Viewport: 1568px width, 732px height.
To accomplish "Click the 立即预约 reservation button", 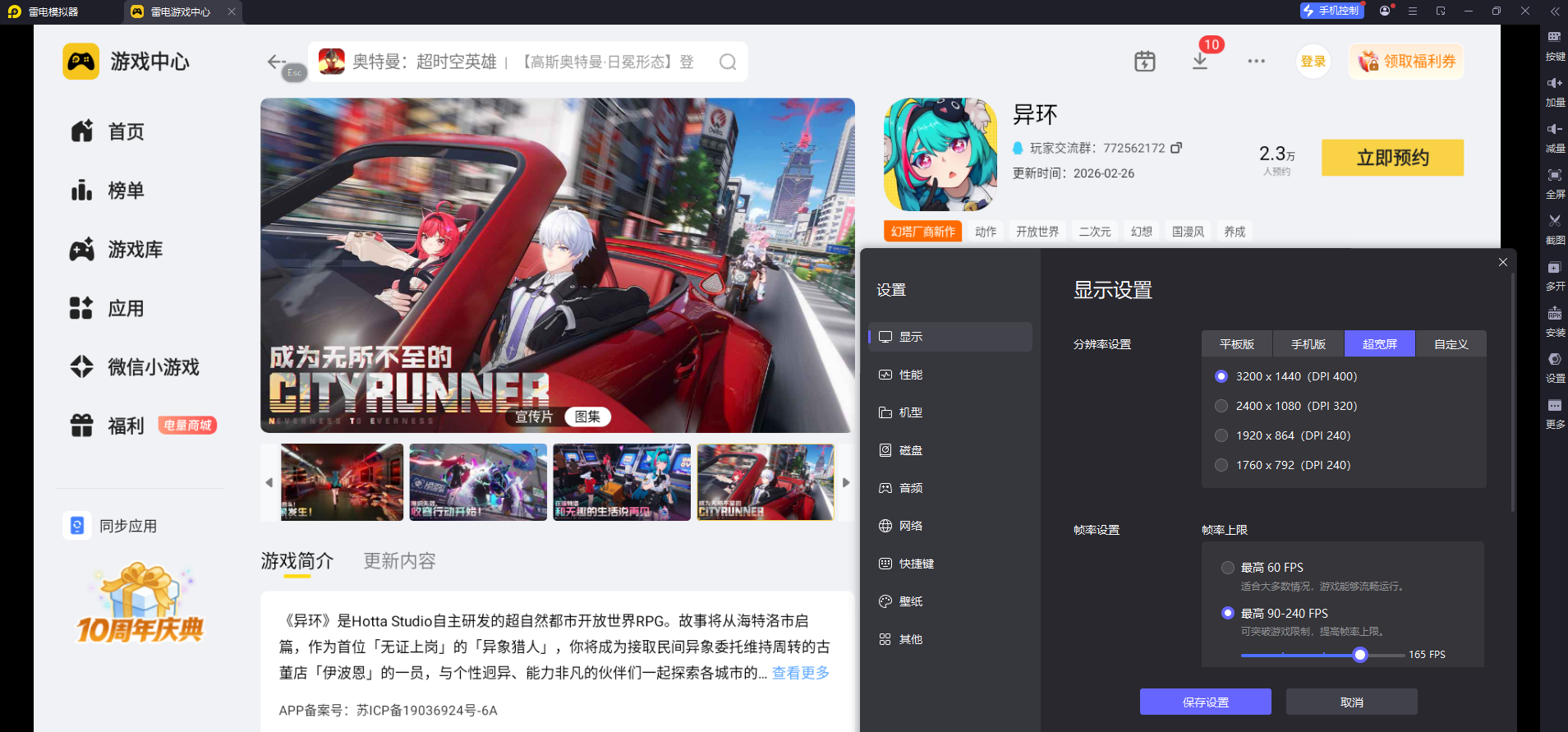I will tap(1392, 158).
